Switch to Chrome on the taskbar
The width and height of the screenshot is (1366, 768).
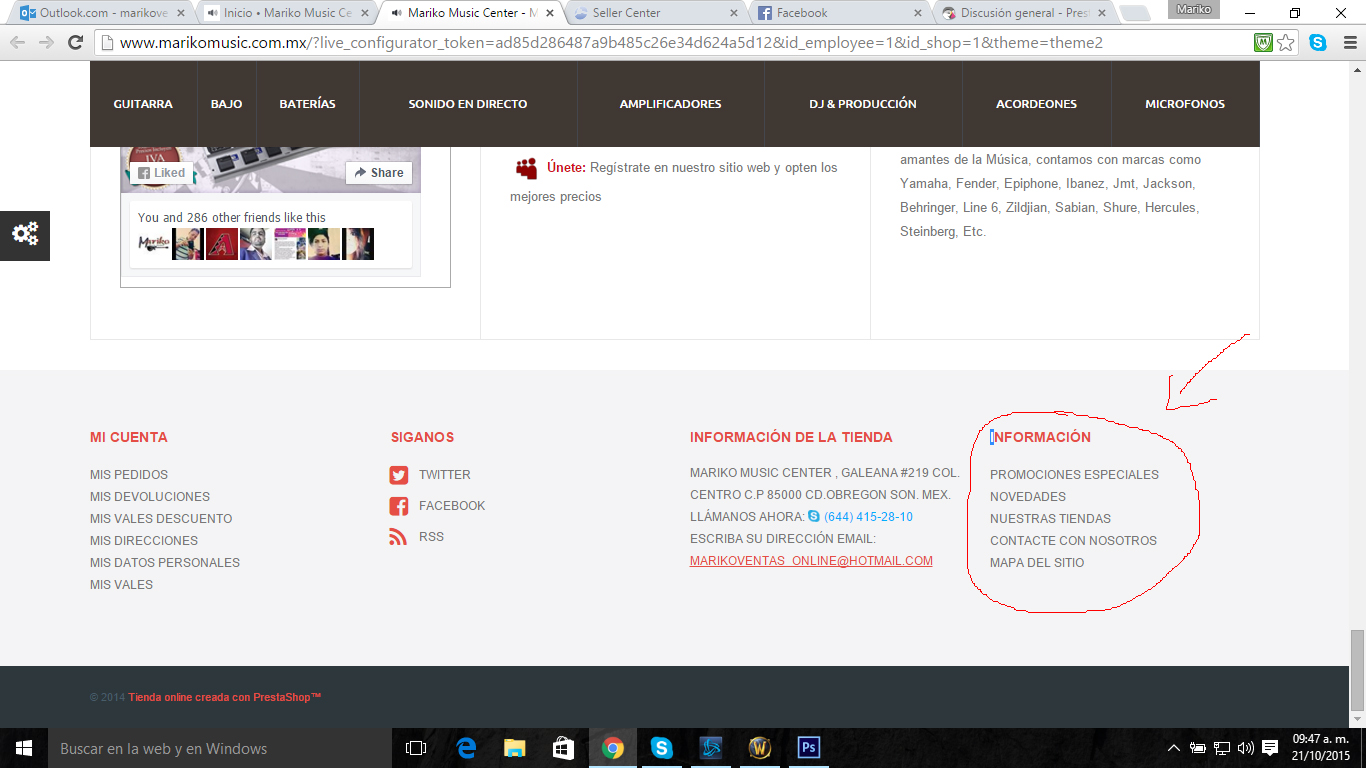(x=613, y=748)
